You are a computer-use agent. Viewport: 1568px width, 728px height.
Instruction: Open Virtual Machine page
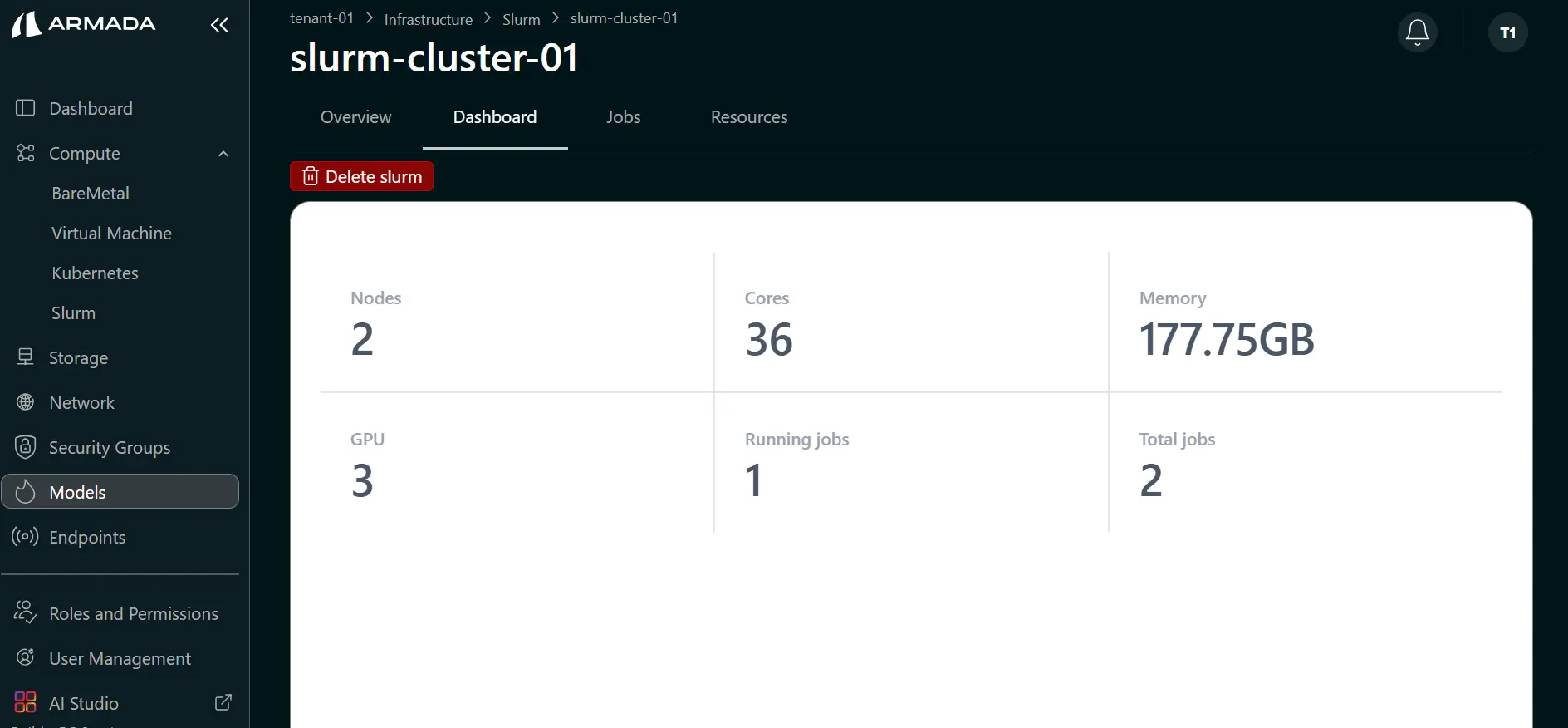(111, 234)
